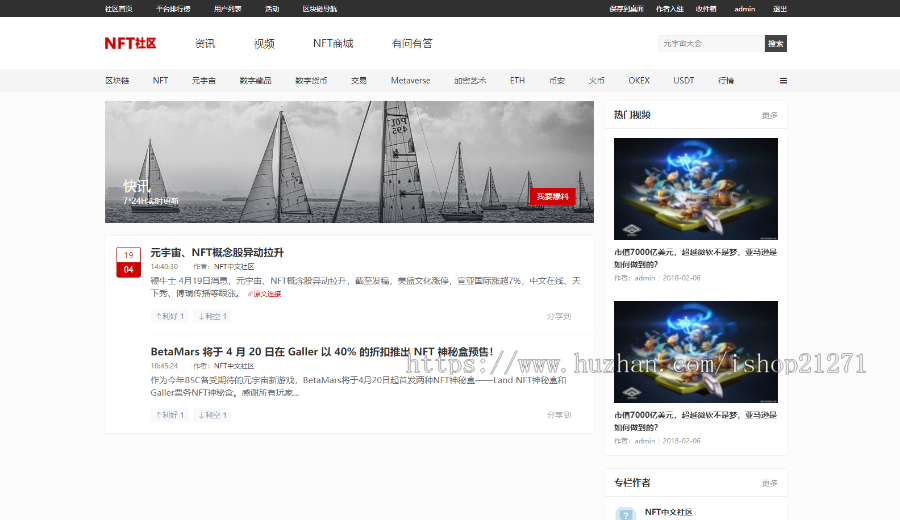The image size is (900, 520).
Task: Select the 币安 category tab
Action: (557, 80)
